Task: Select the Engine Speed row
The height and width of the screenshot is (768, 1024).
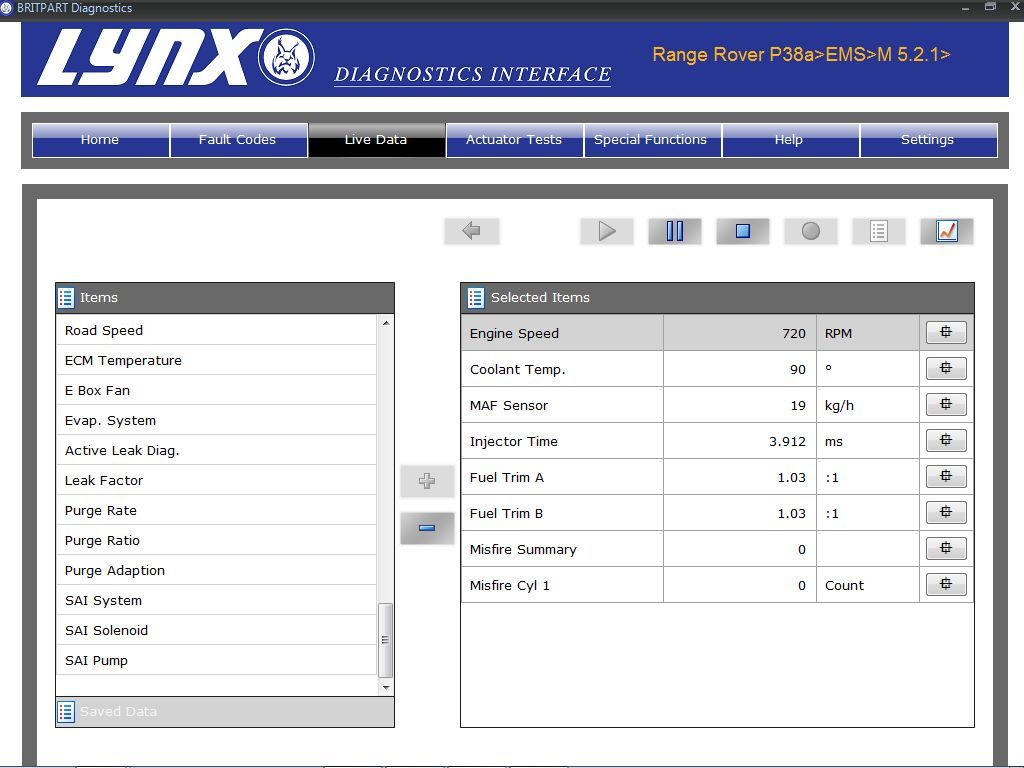Action: 717,333
